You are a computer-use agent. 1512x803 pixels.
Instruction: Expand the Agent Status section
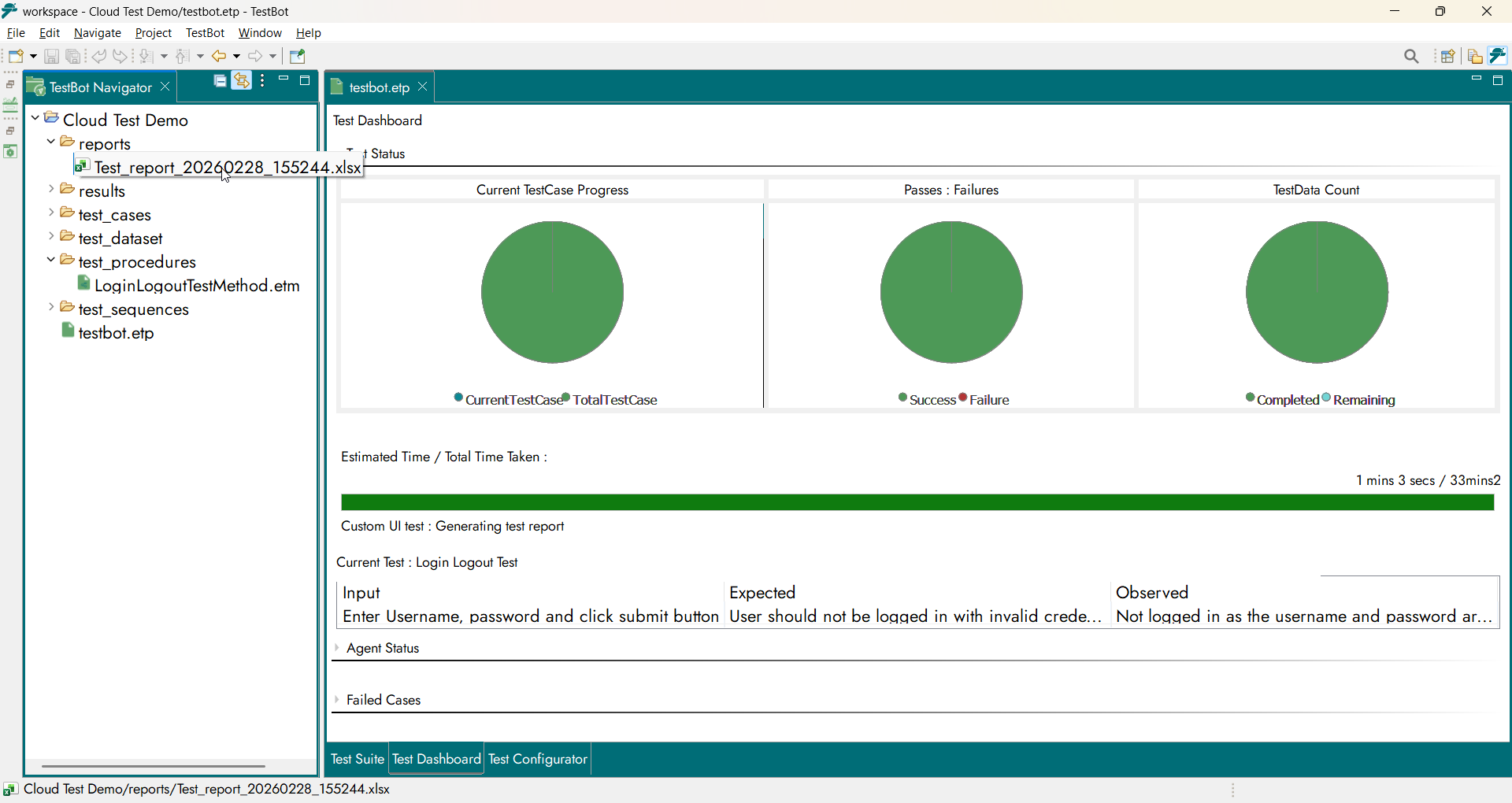coord(338,648)
